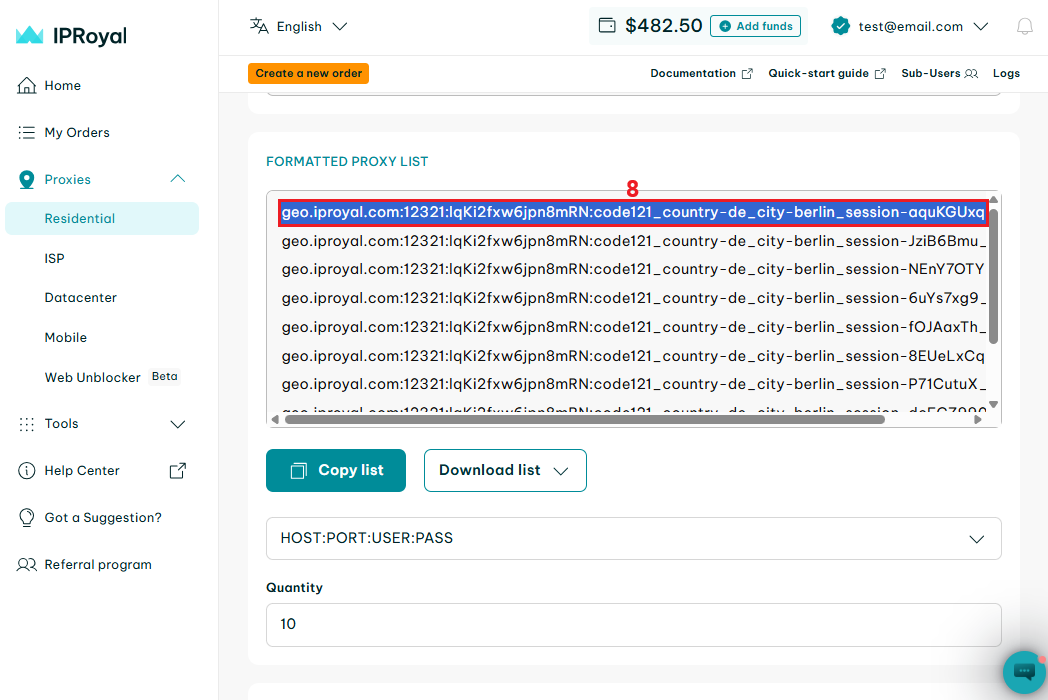1048x700 pixels.
Task: Select proxy line ending session-aquKGUxq
Action: [633, 213]
